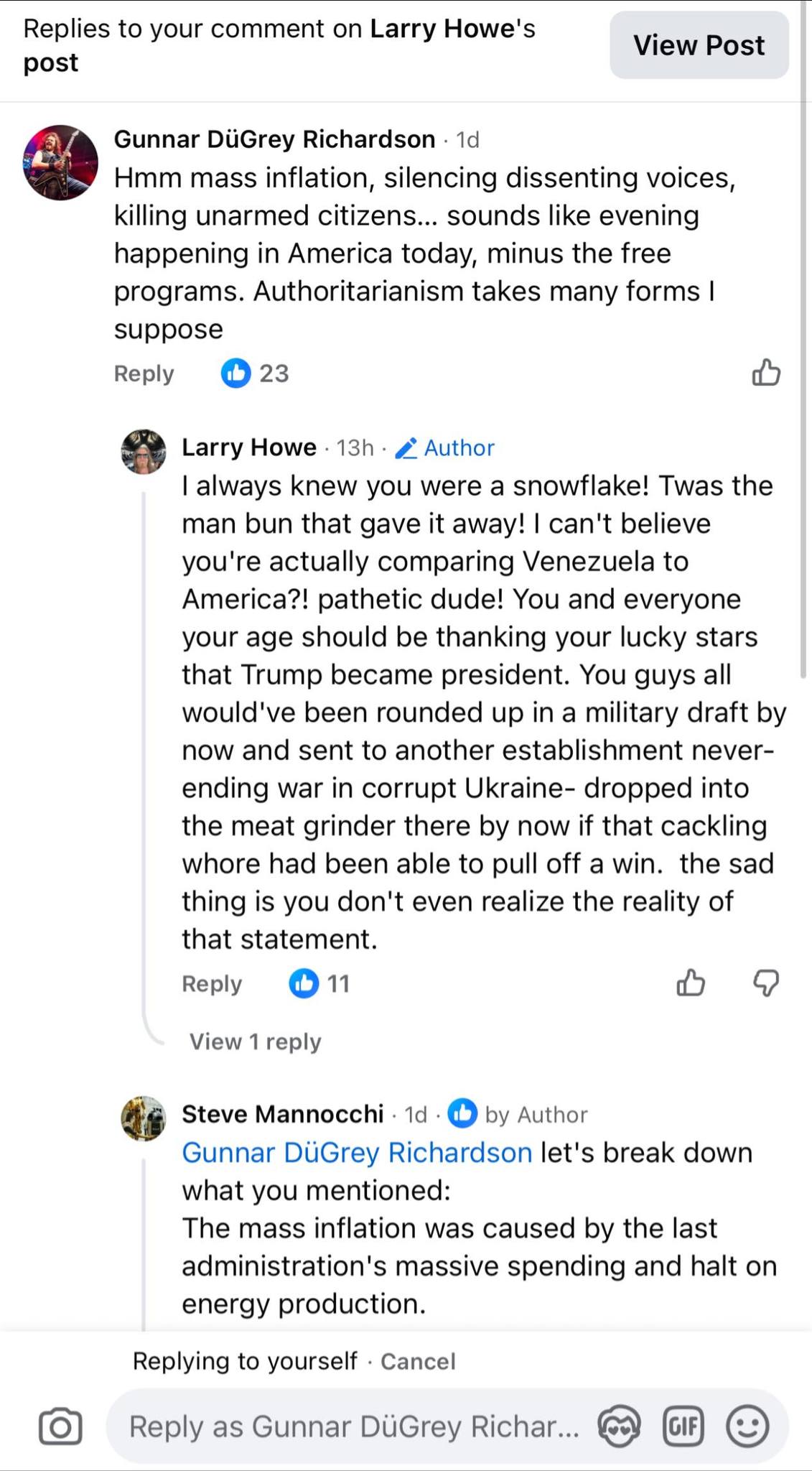Dislike Larry Howe's reply with thumbs down
This screenshot has height=1471, width=812.
coord(766,983)
